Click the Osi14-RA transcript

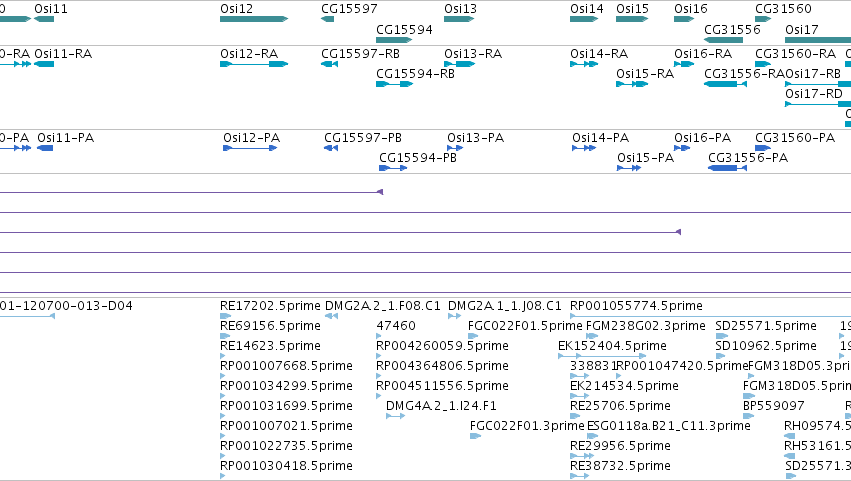[x=584, y=64]
